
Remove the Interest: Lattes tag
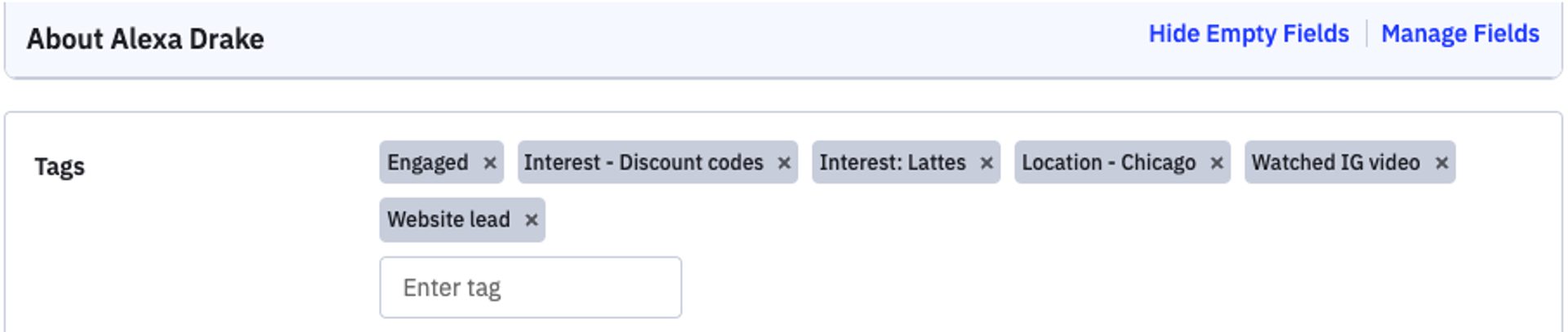(x=987, y=163)
